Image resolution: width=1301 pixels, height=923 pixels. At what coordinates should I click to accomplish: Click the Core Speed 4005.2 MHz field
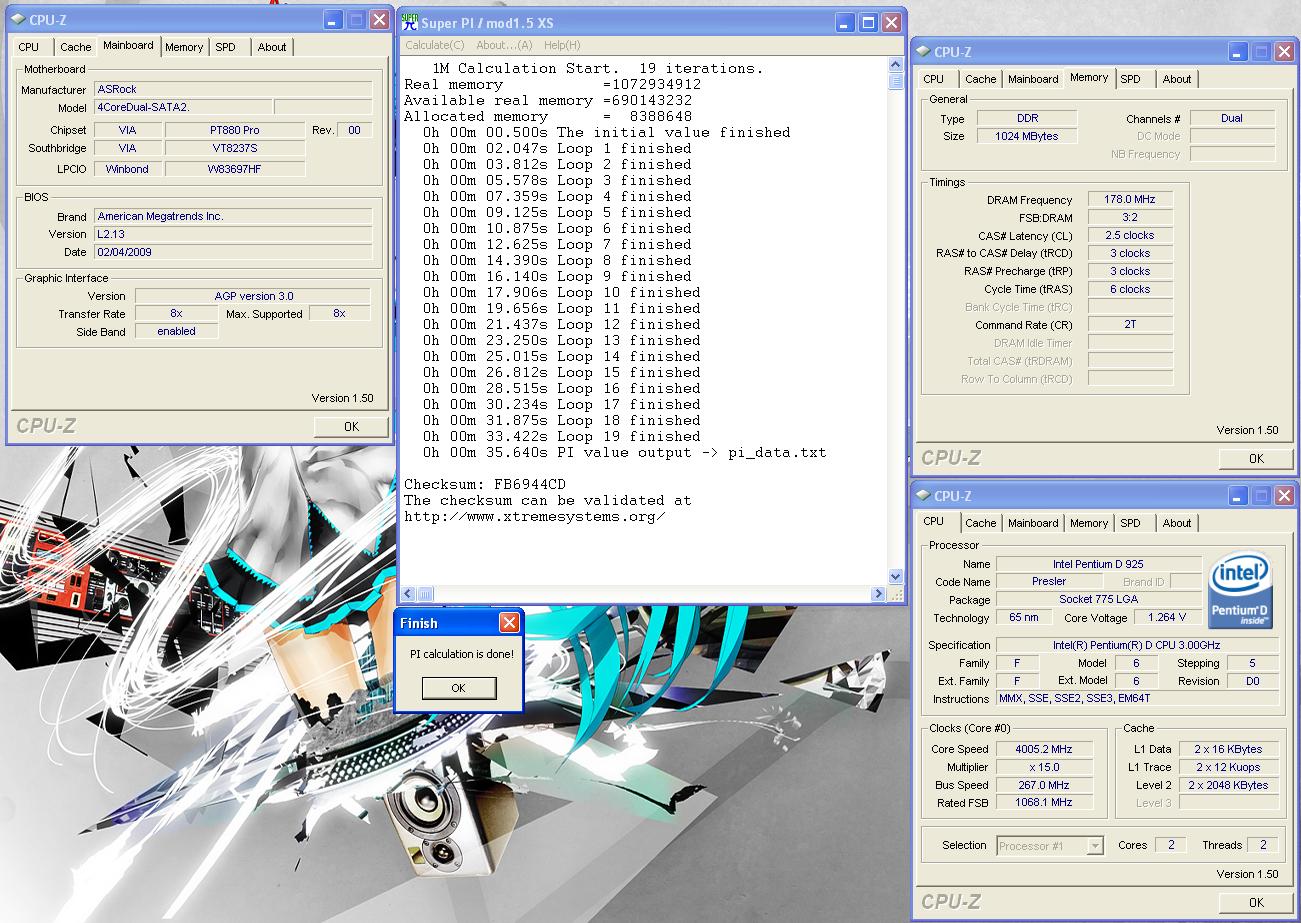coord(1043,749)
